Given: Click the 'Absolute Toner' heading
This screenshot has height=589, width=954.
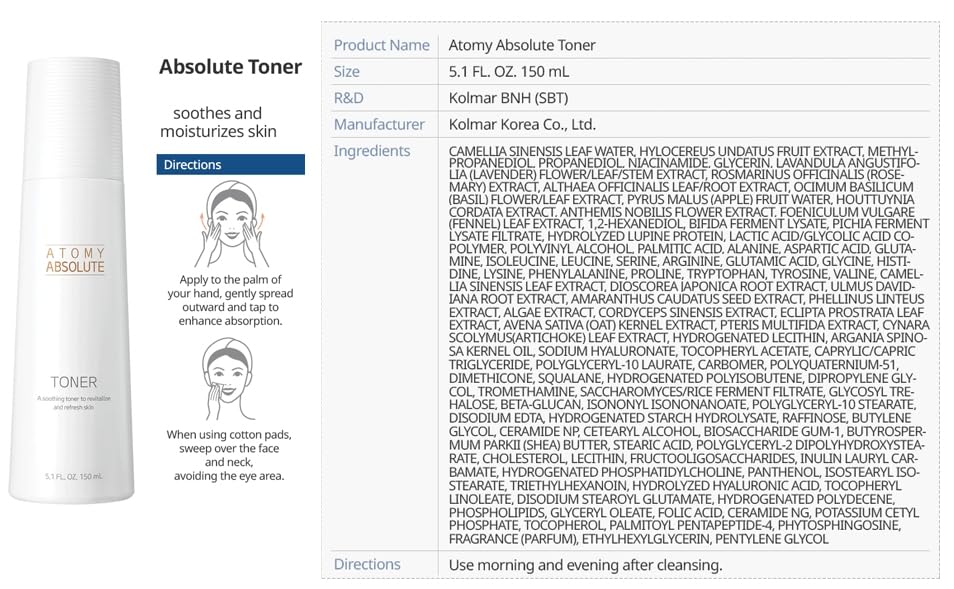Looking at the screenshot, I should [230, 67].
